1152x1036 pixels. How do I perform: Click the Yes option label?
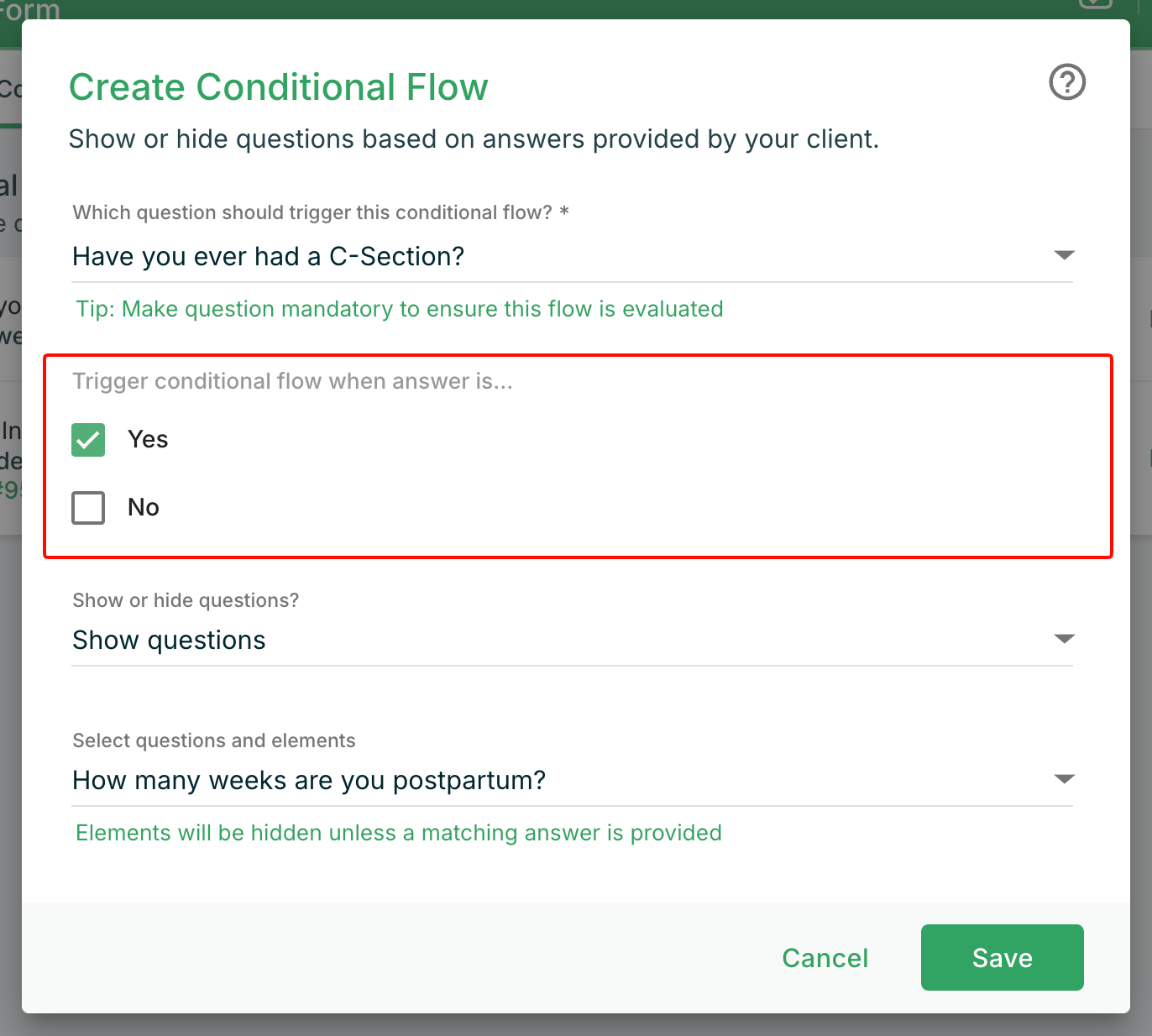(148, 440)
